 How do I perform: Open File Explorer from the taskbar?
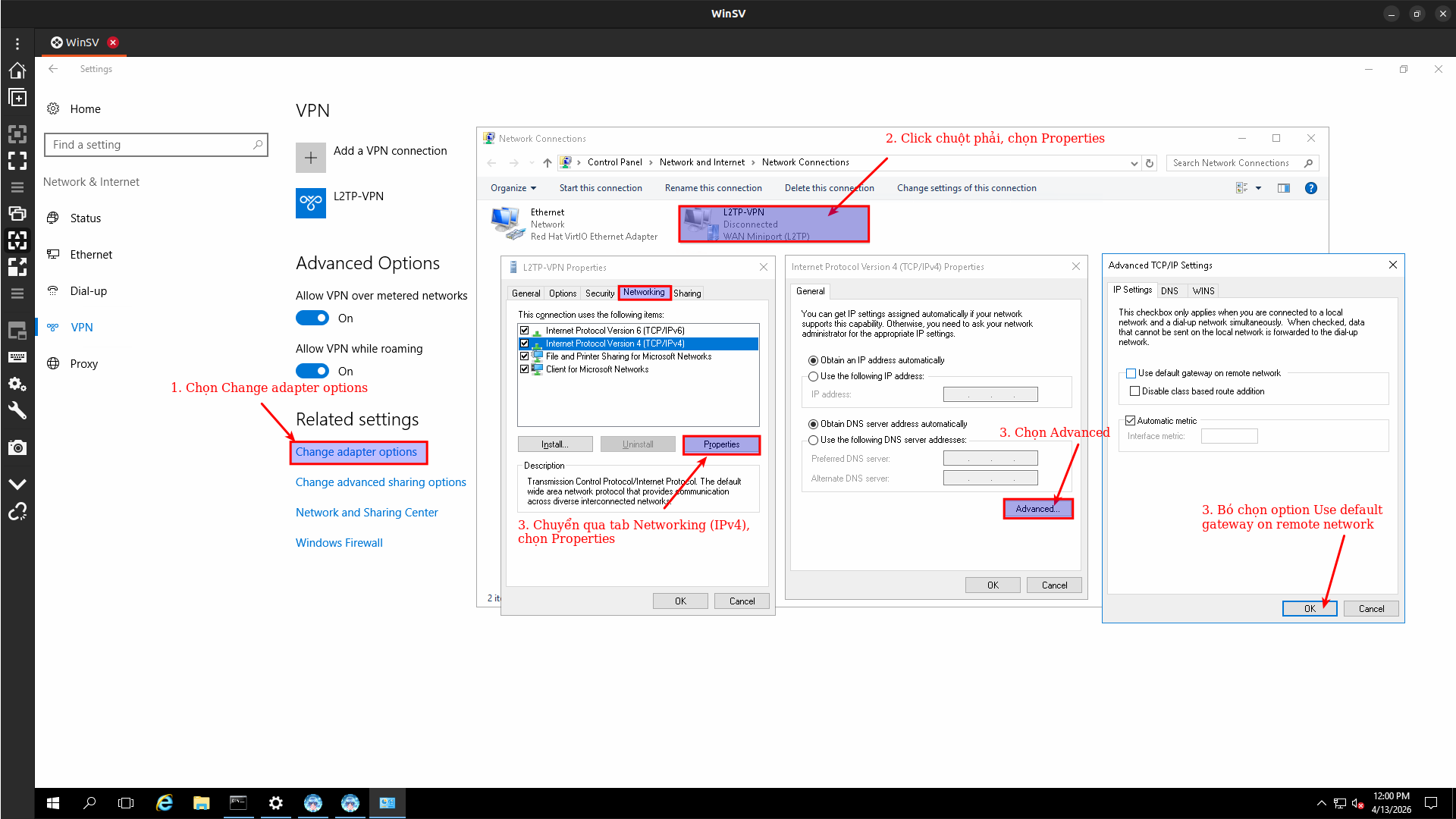pyautogui.click(x=201, y=803)
